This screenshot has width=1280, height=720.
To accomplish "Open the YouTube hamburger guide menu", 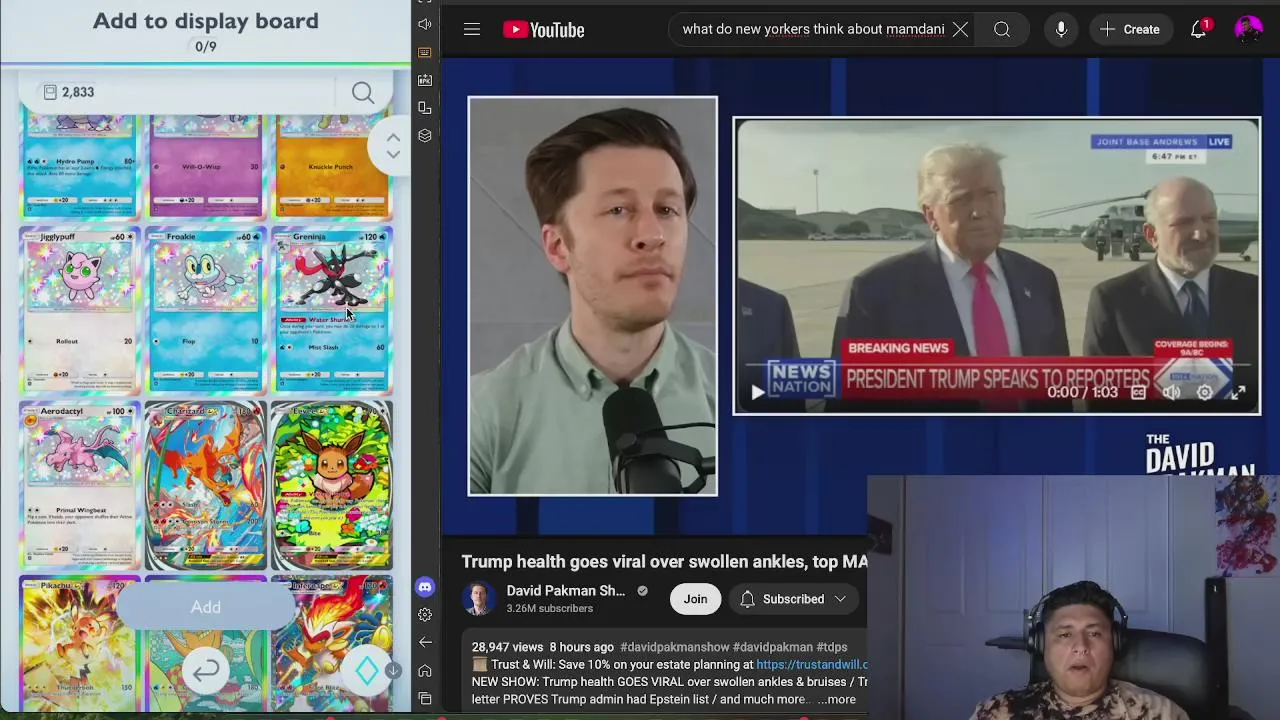I will click(472, 30).
